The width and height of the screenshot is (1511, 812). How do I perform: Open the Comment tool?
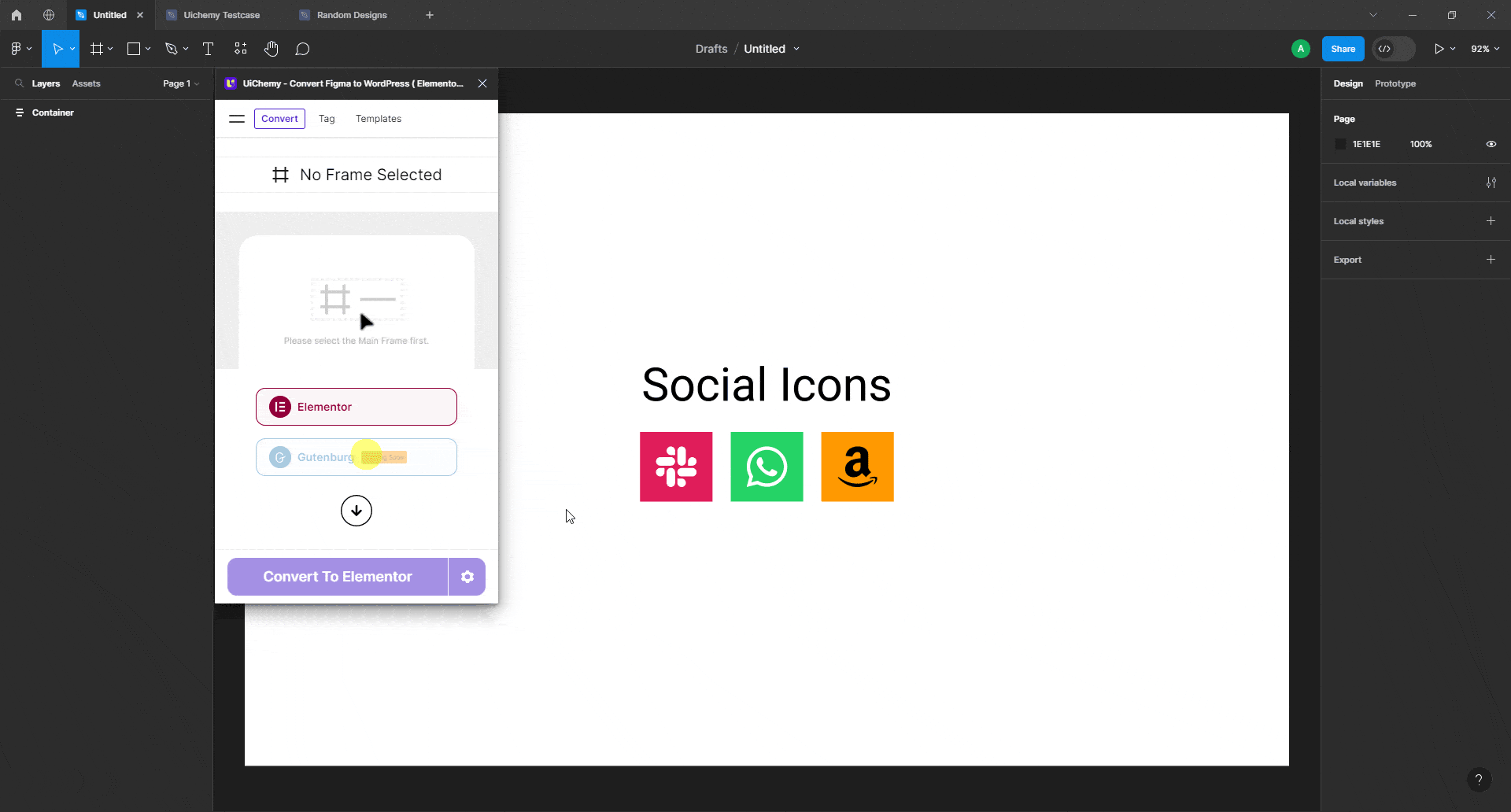coord(302,49)
